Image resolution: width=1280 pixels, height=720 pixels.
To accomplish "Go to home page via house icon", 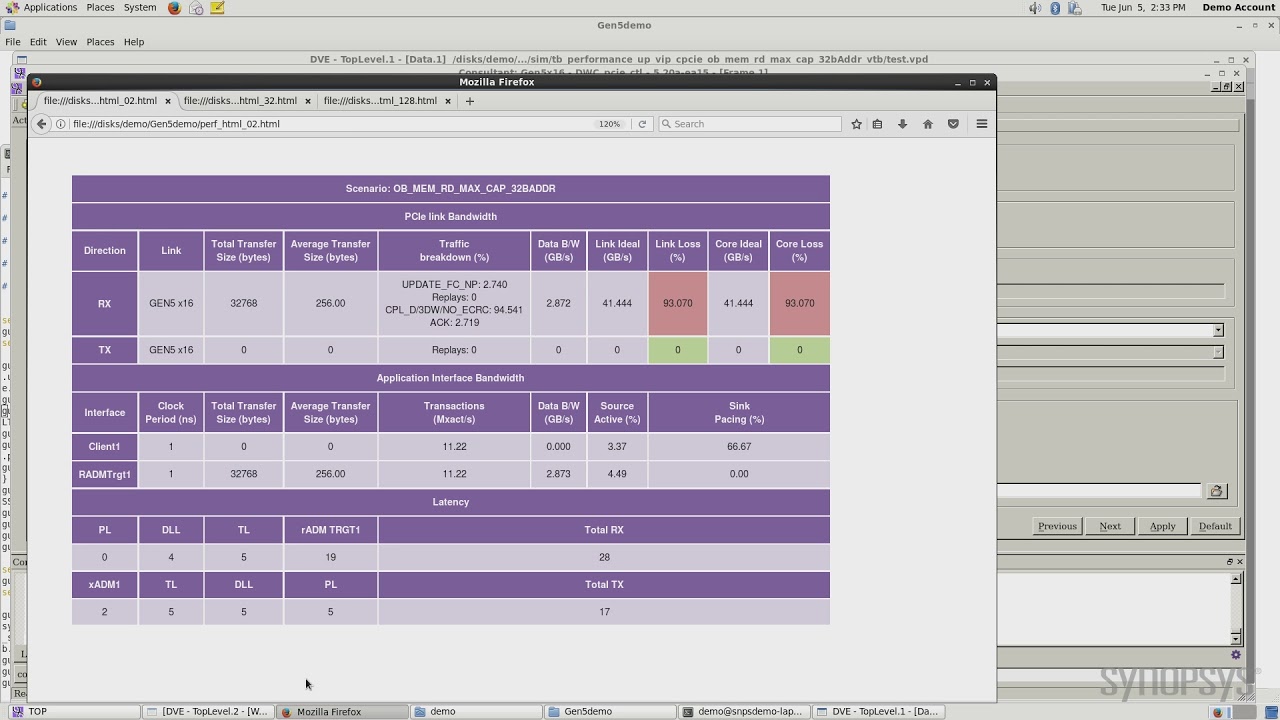I will [928, 124].
